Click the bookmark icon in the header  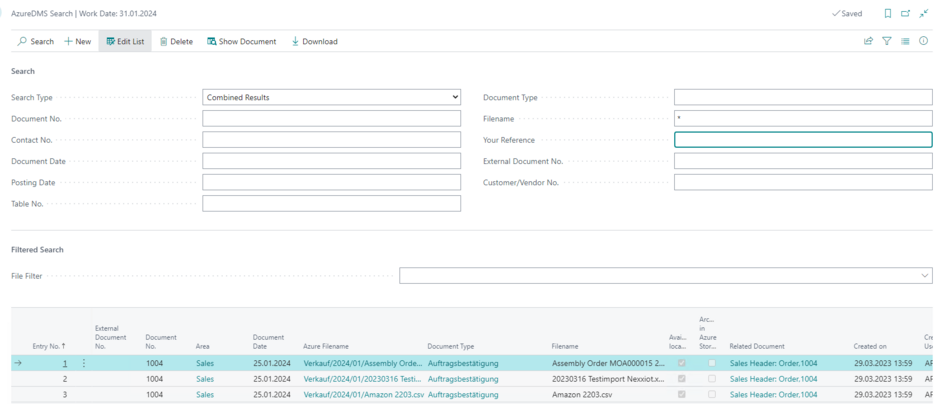888,14
